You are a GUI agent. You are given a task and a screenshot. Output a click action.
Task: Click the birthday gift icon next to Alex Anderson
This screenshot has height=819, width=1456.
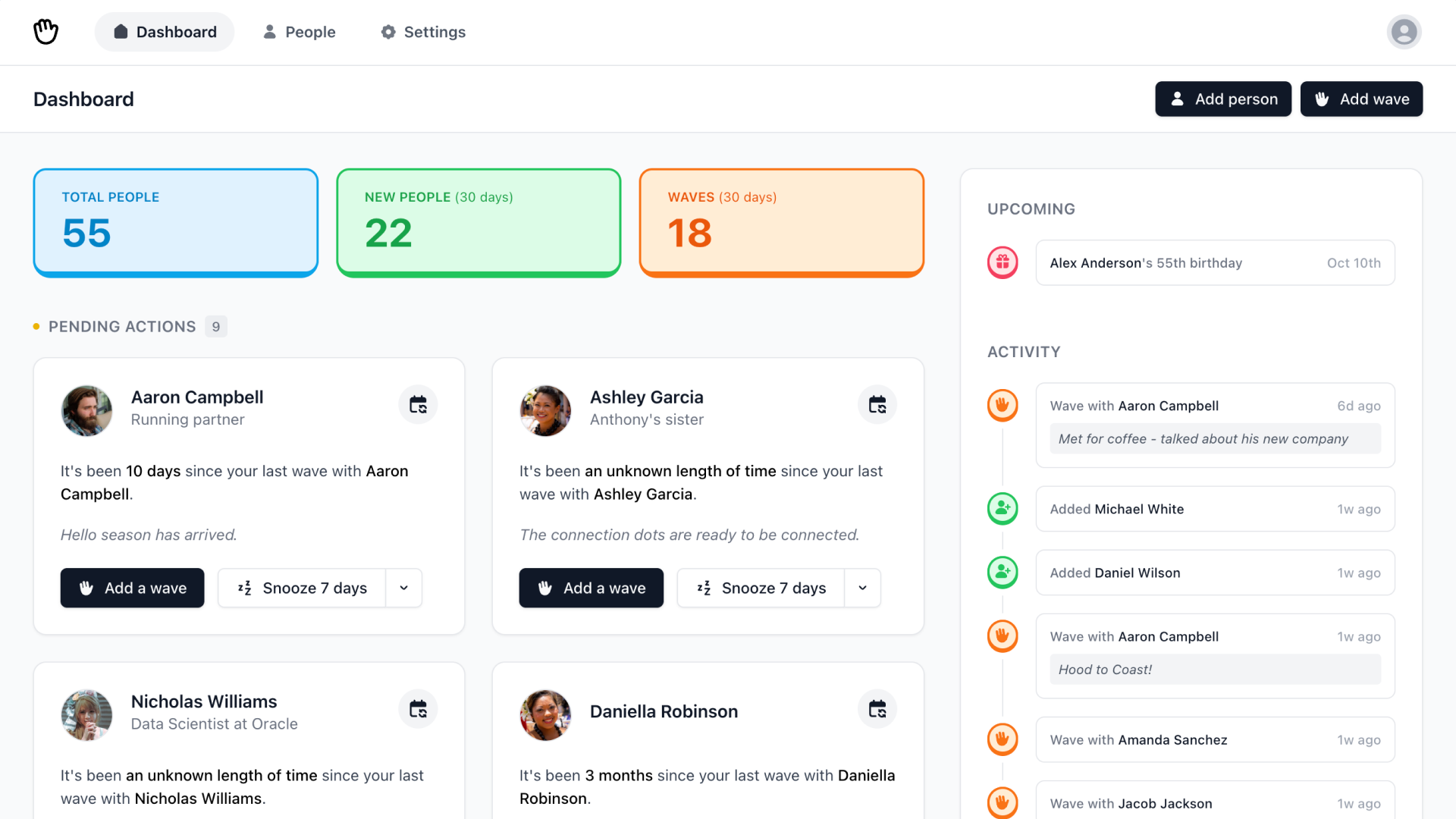point(1003,262)
